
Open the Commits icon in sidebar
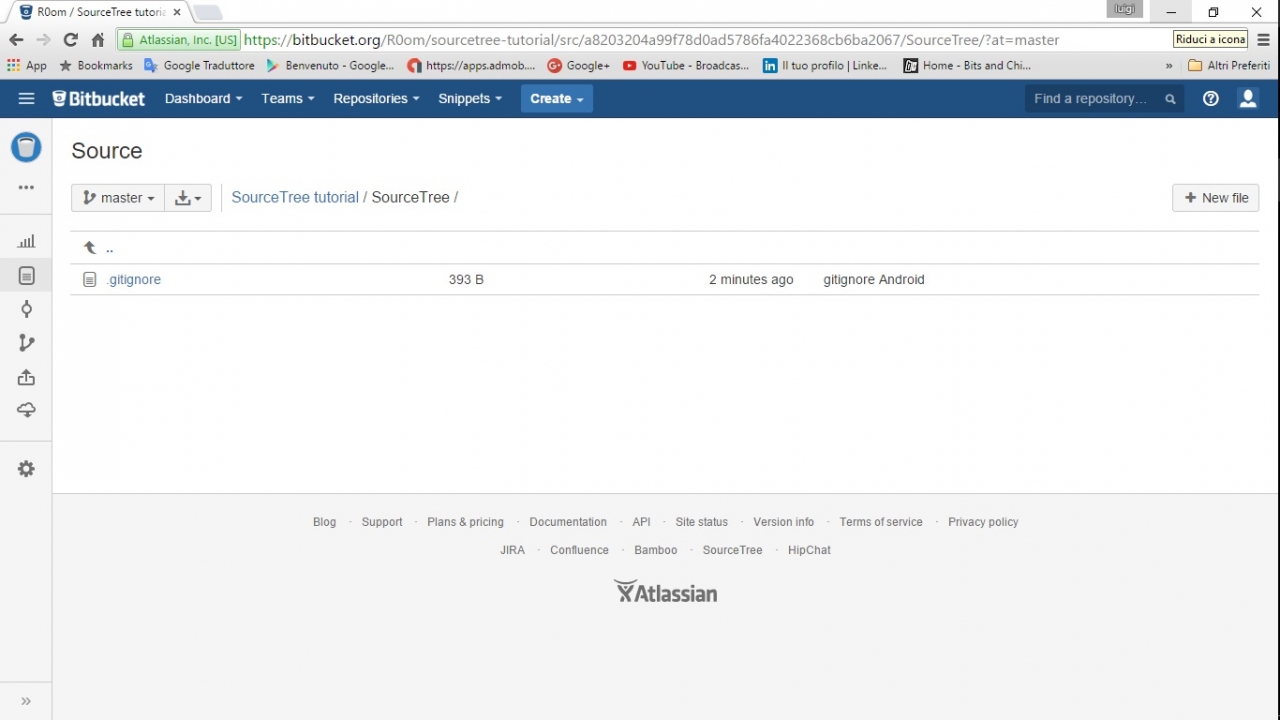click(x=26, y=309)
